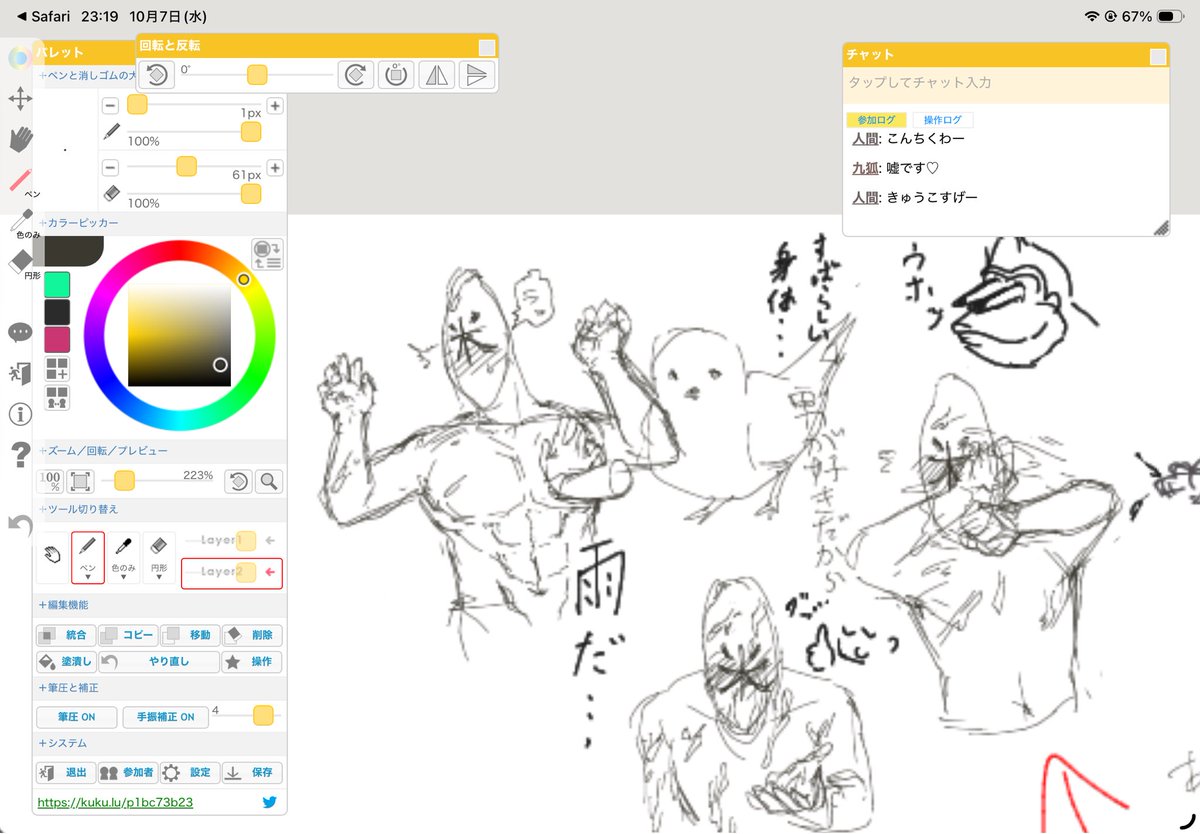Switch to the 参加ログ tab
1200x834 pixels.
tap(876, 120)
